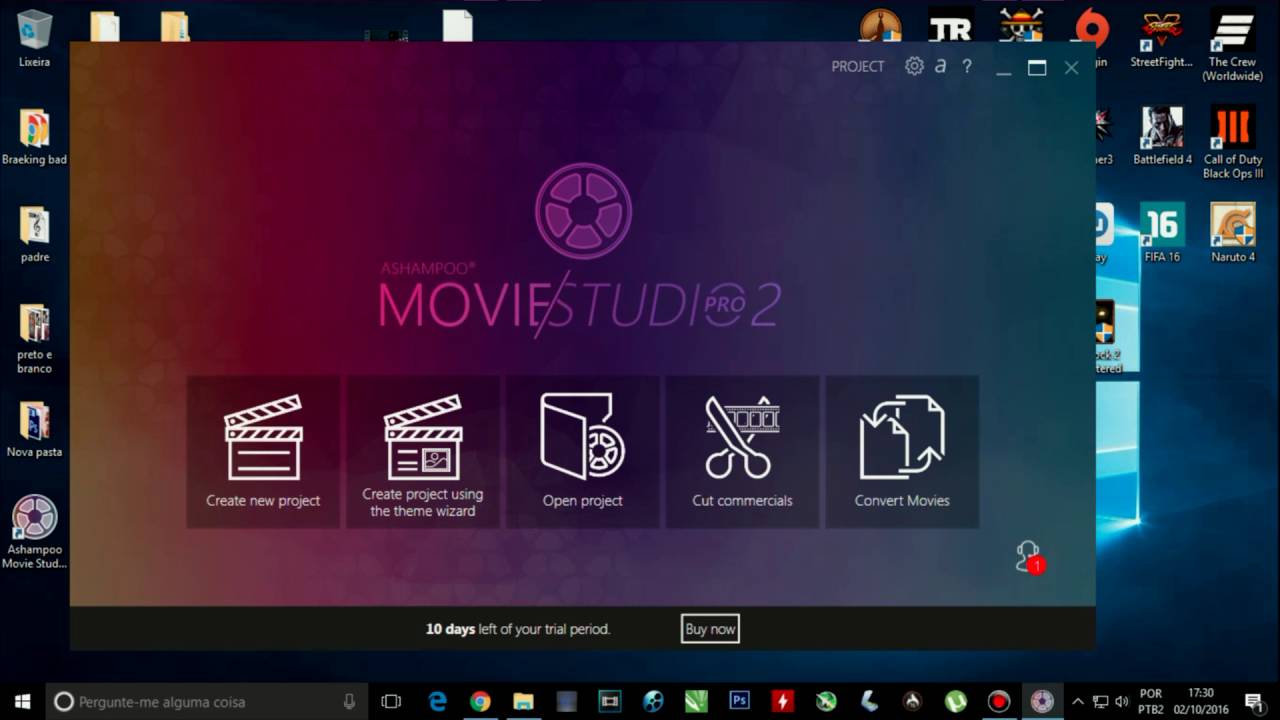Open the red lightning bolt taskbar app
1280x720 pixels.
783,701
